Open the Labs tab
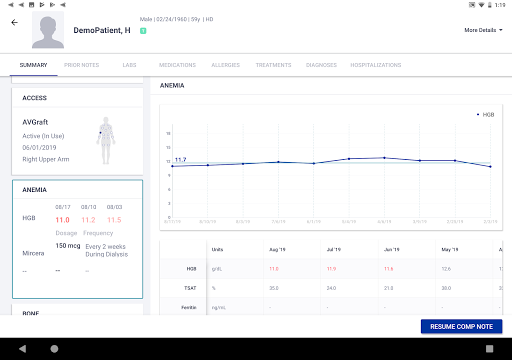Image resolution: width=512 pixels, height=360 pixels. pos(129,65)
